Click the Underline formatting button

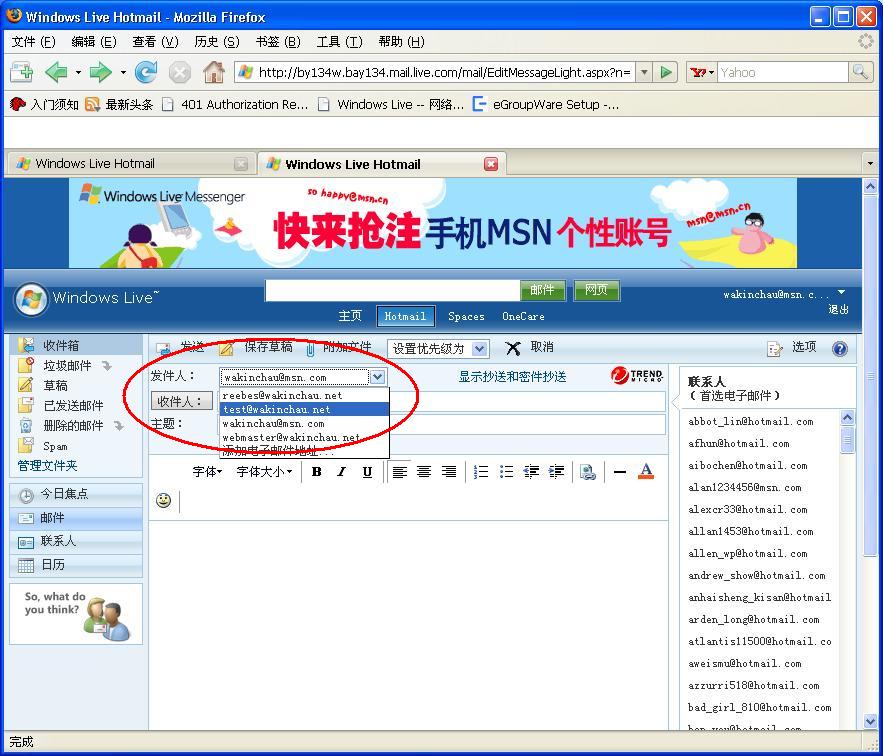pos(367,472)
